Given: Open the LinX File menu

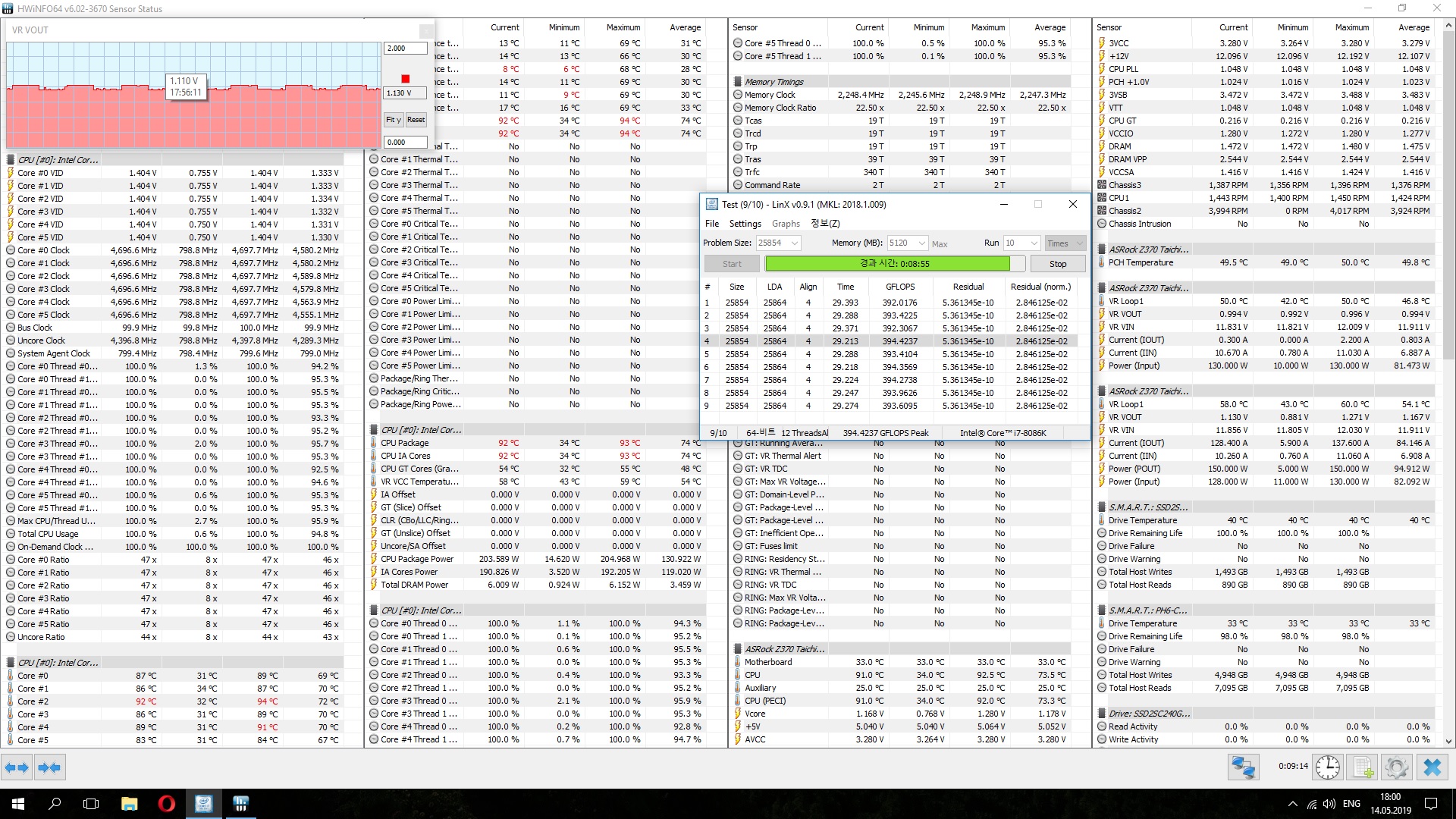Looking at the screenshot, I should pyautogui.click(x=711, y=224).
